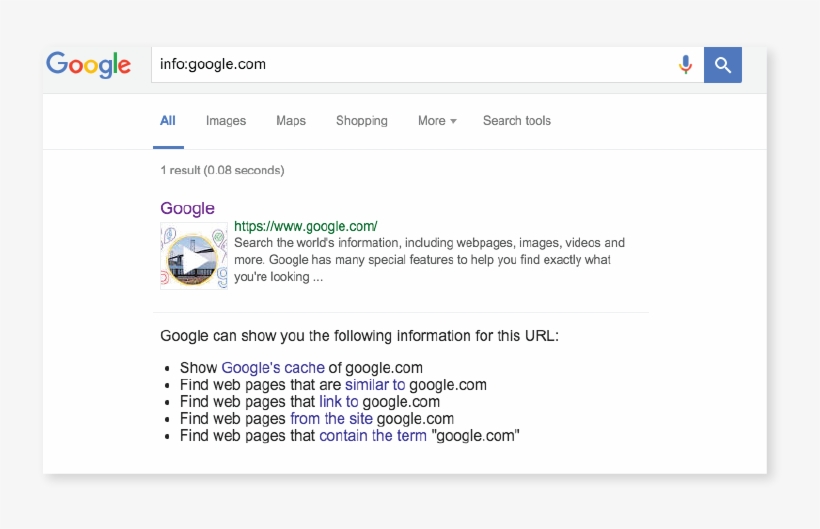Image resolution: width=820 pixels, height=529 pixels.
Task: Click the '1 result (0.08 seconds)' text
Action: pyautogui.click(x=222, y=170)
